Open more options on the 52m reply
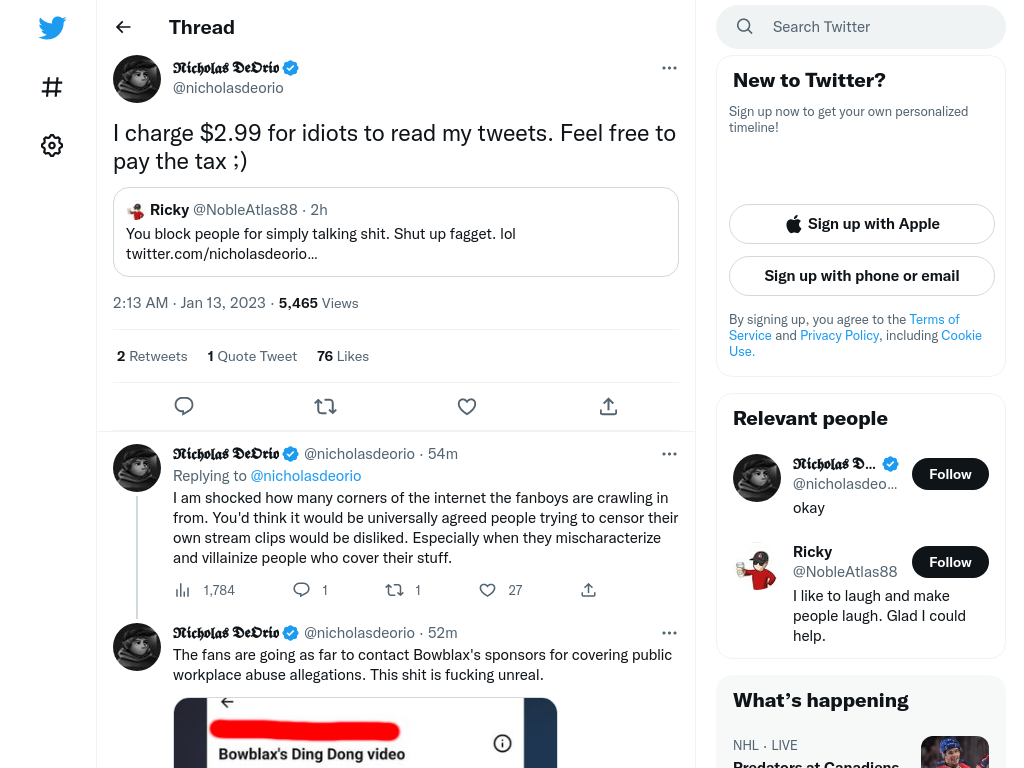 coord(669,633)
